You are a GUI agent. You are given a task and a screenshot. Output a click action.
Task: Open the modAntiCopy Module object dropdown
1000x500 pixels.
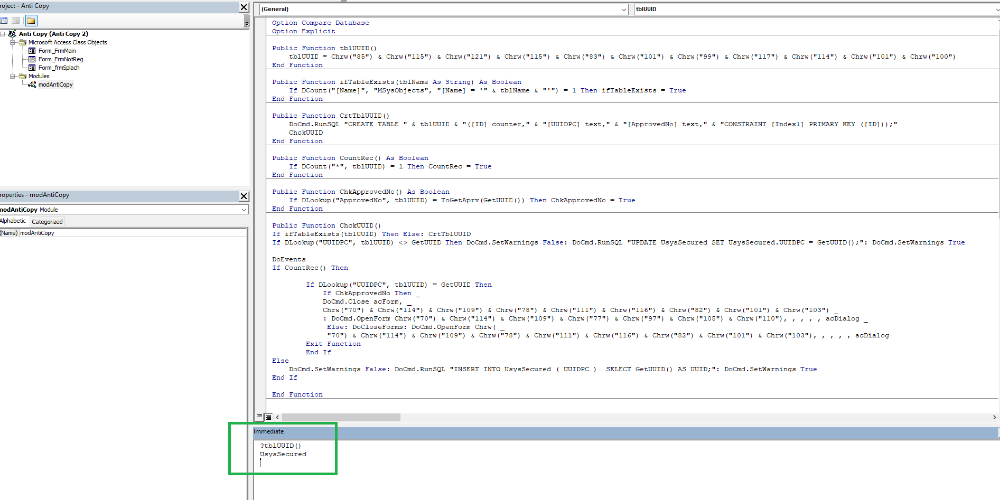click(244, 210)
